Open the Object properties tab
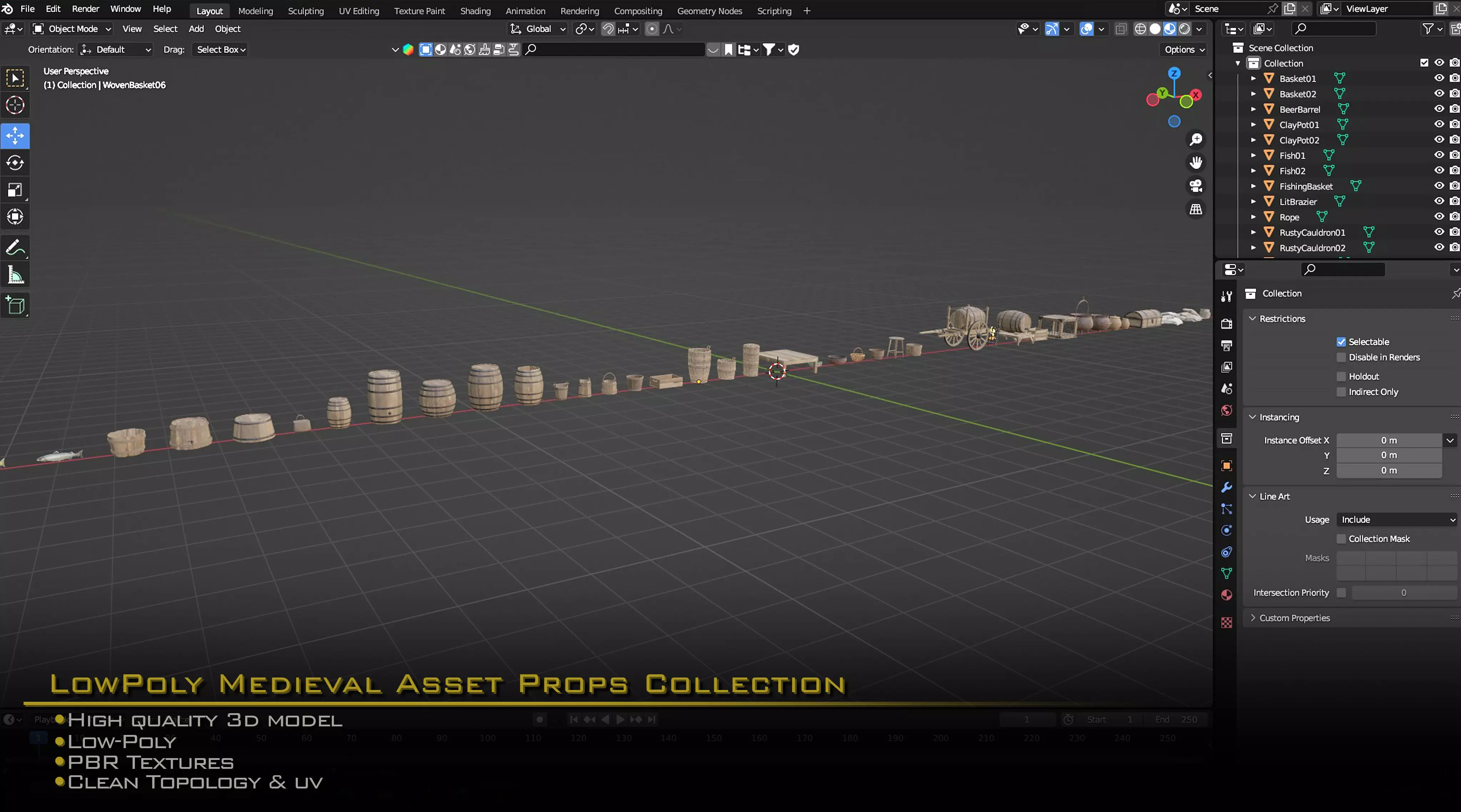The width and height of the screenshot is (1461, 812). coord(1226,466)
